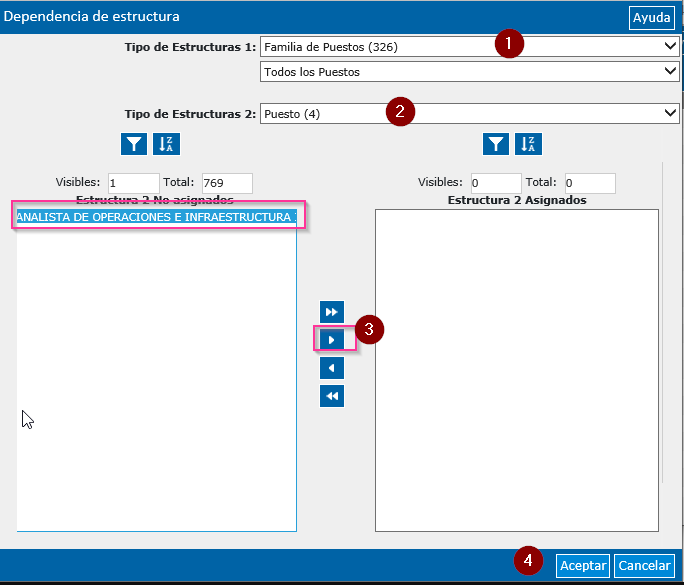Image resolution: width=684 pixels, height=585 pixels.
Task: Move selected item back to unassigned
Action: click(x=332, y=368)
